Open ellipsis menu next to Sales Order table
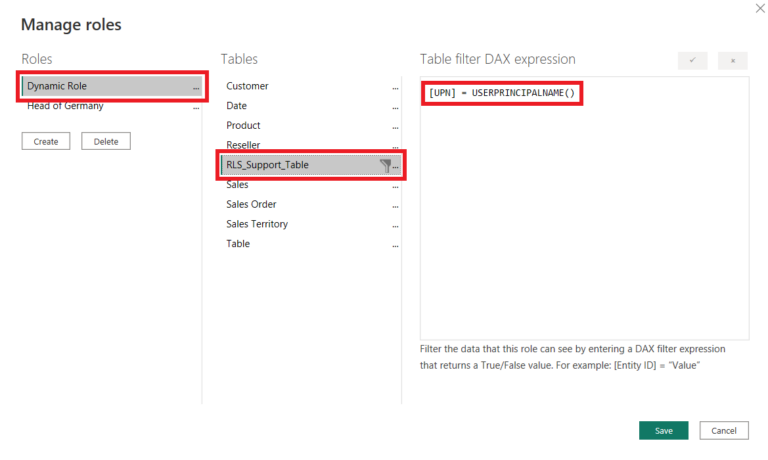 pyautogui.click(x=396, y=206)
